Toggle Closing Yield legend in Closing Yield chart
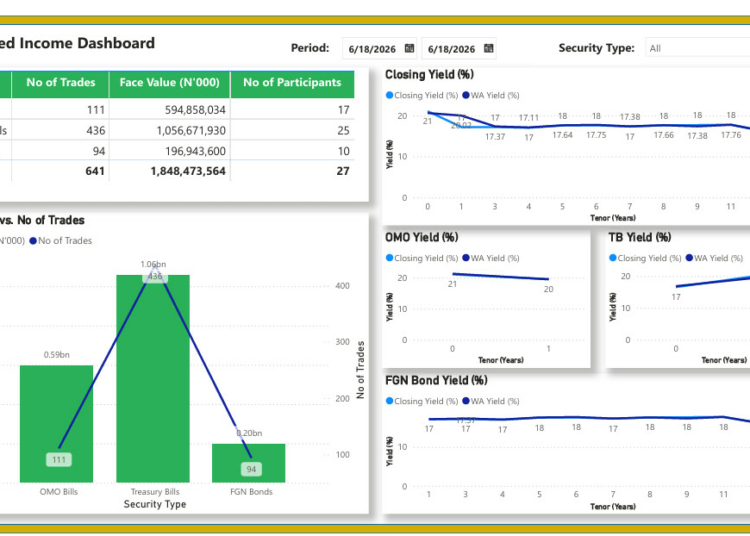 pyautogui.click(x=422, y=95)
